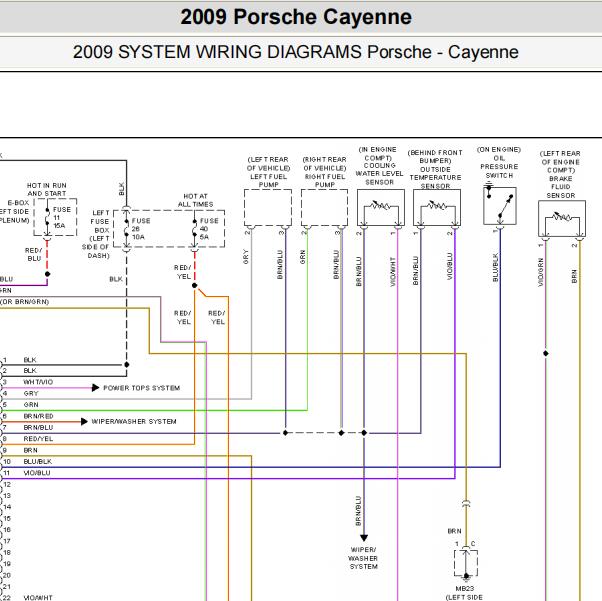Click vertical "GRY" label under left fuel pump
Screen dimensions: 602x601
(246, 257)
